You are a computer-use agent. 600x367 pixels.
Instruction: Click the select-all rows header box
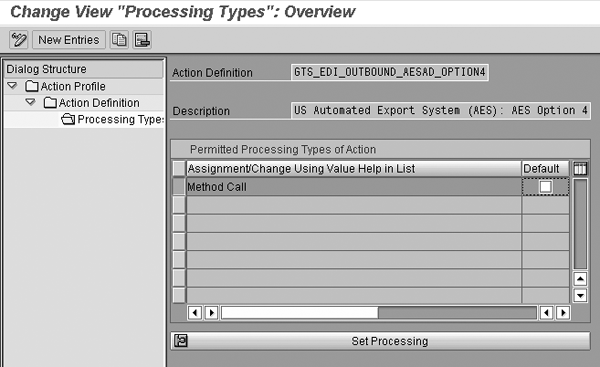(x=179, y=168)
